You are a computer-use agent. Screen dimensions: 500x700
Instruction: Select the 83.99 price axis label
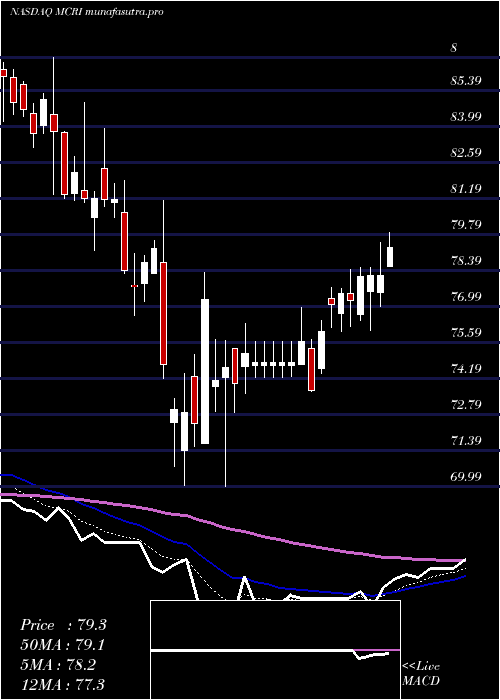coord(466,117)
